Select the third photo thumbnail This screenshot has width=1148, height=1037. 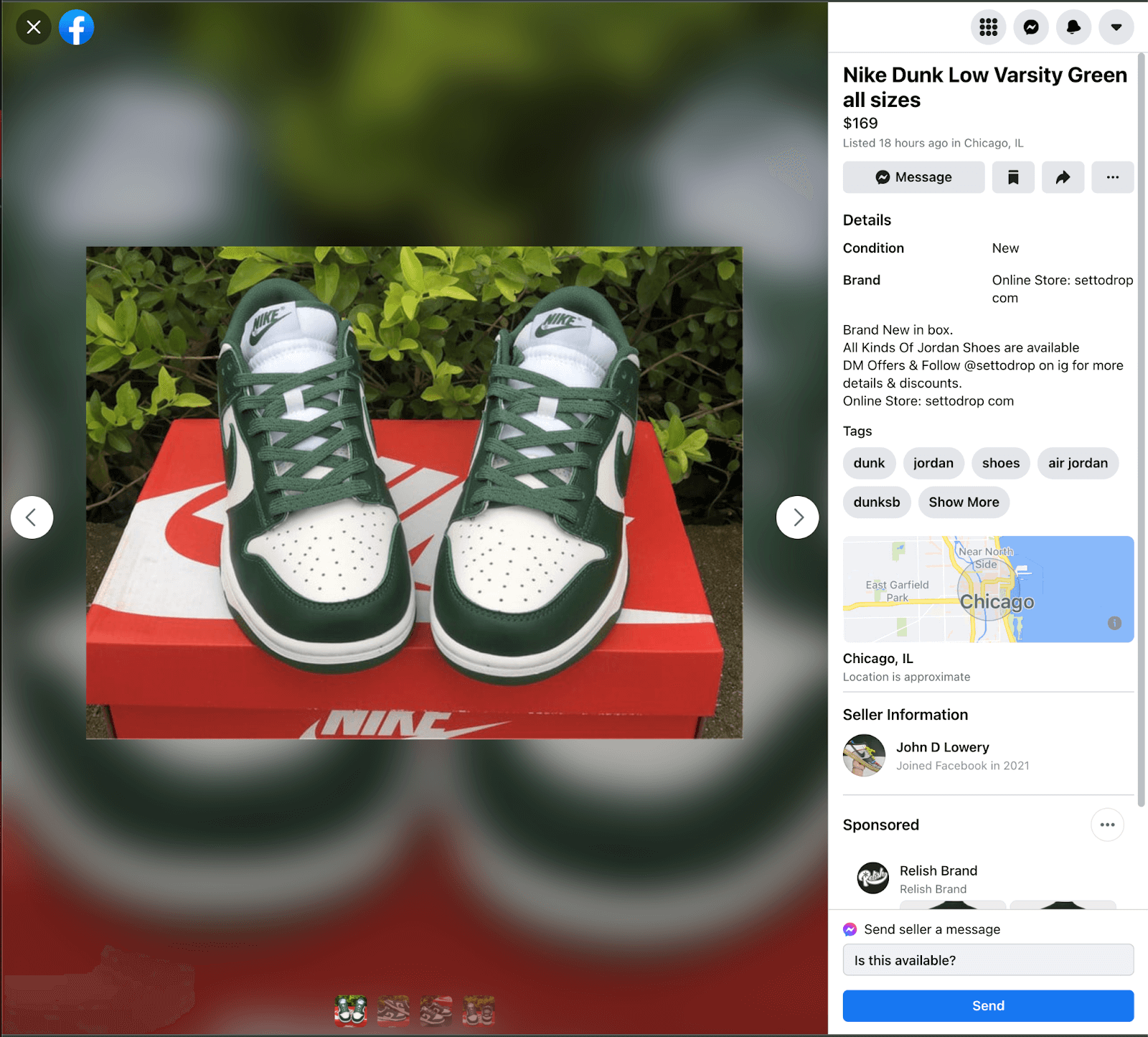pos(436,1010)
